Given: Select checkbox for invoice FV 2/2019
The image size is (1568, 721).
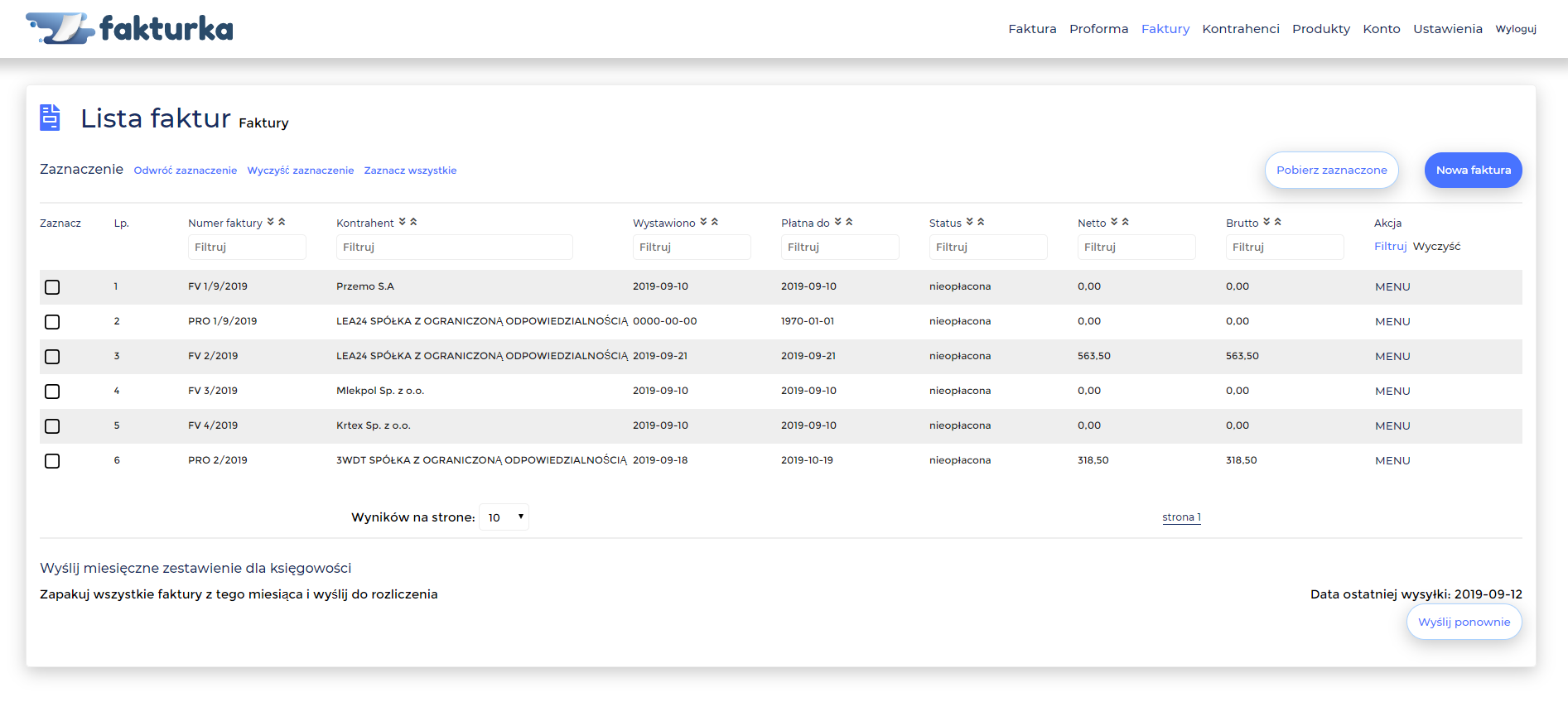Looking at the screenshot, I should 52,357.
